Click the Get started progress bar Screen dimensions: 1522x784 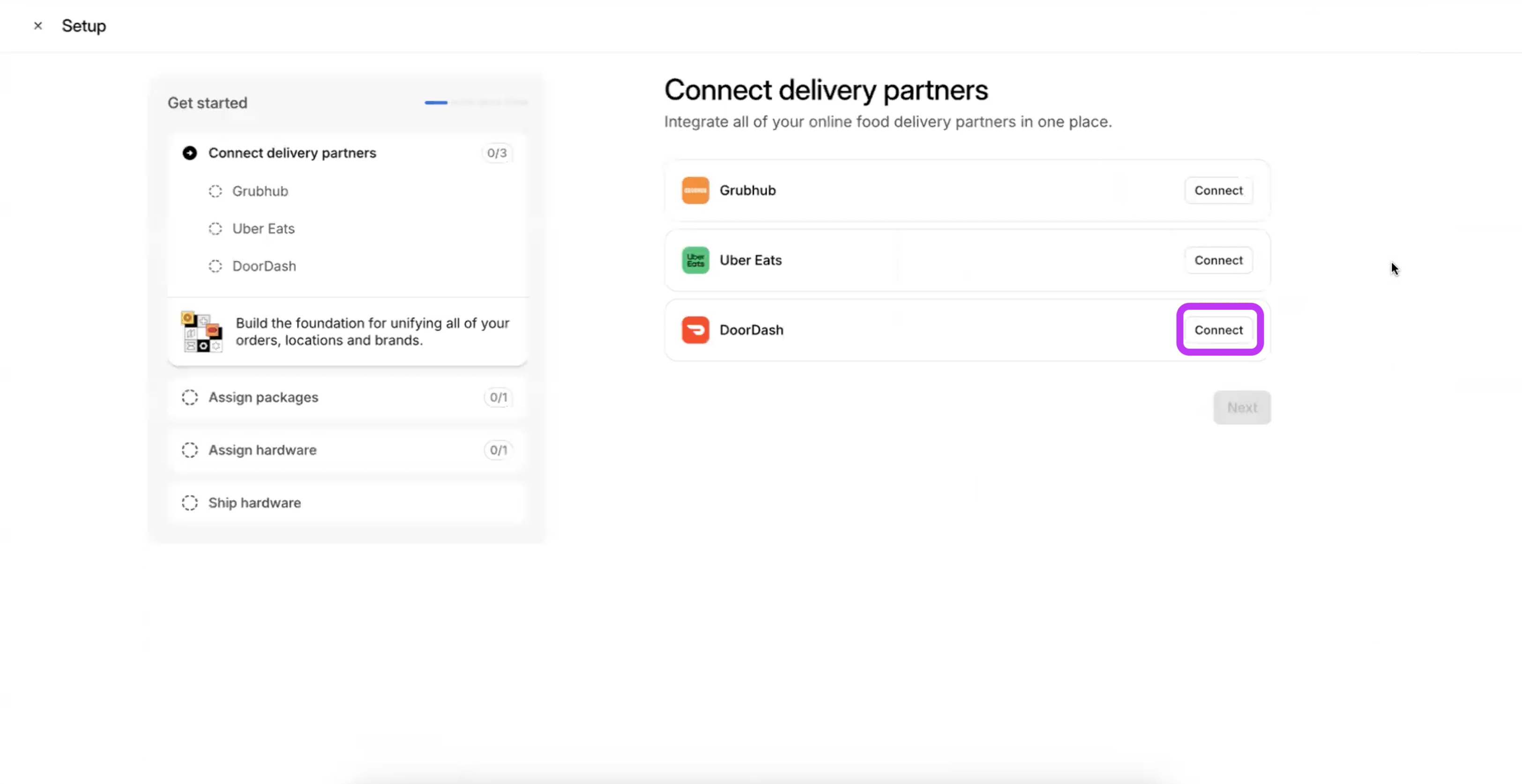[x=476, y=102]
